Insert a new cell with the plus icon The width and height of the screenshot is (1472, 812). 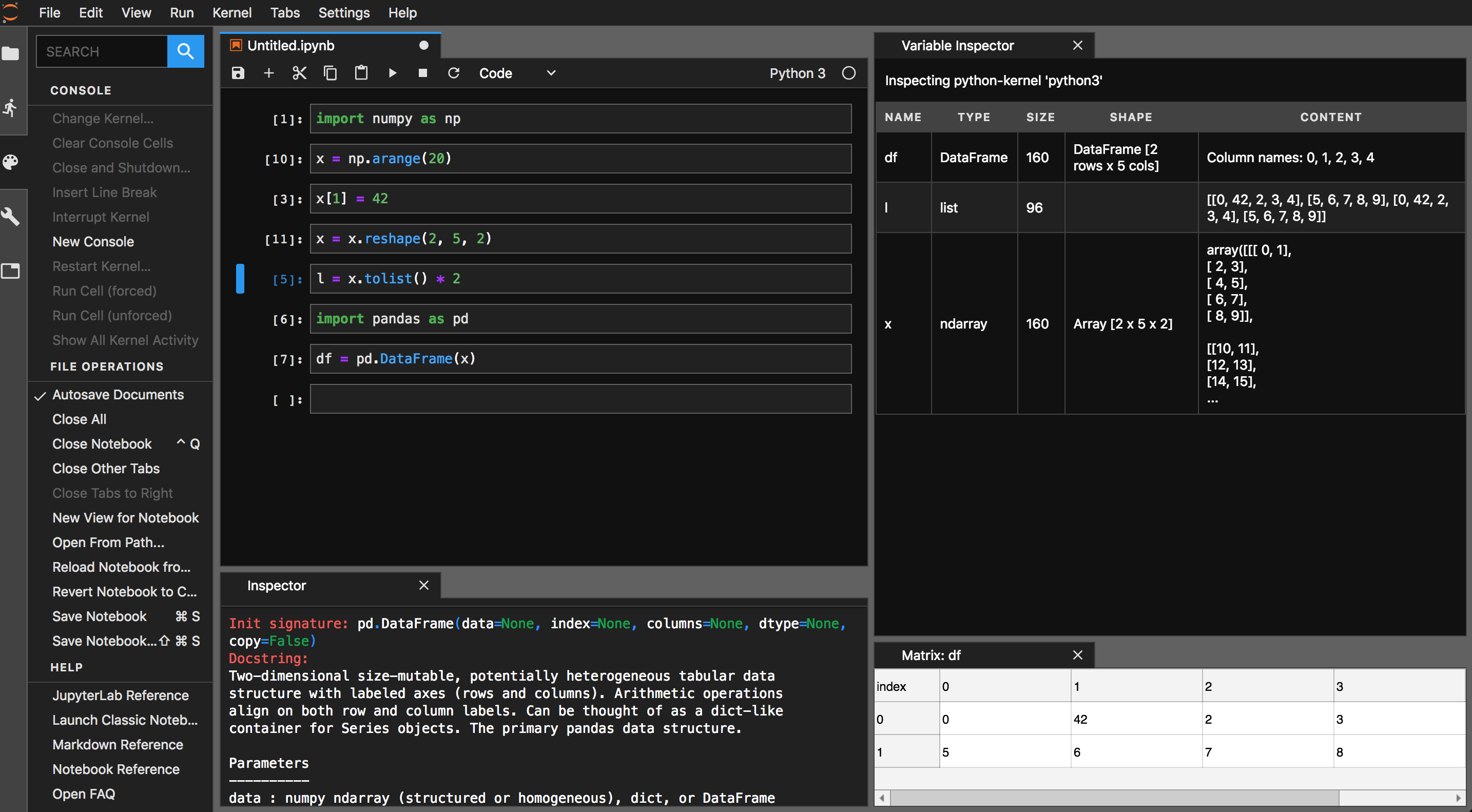click(x=268, y=73)
